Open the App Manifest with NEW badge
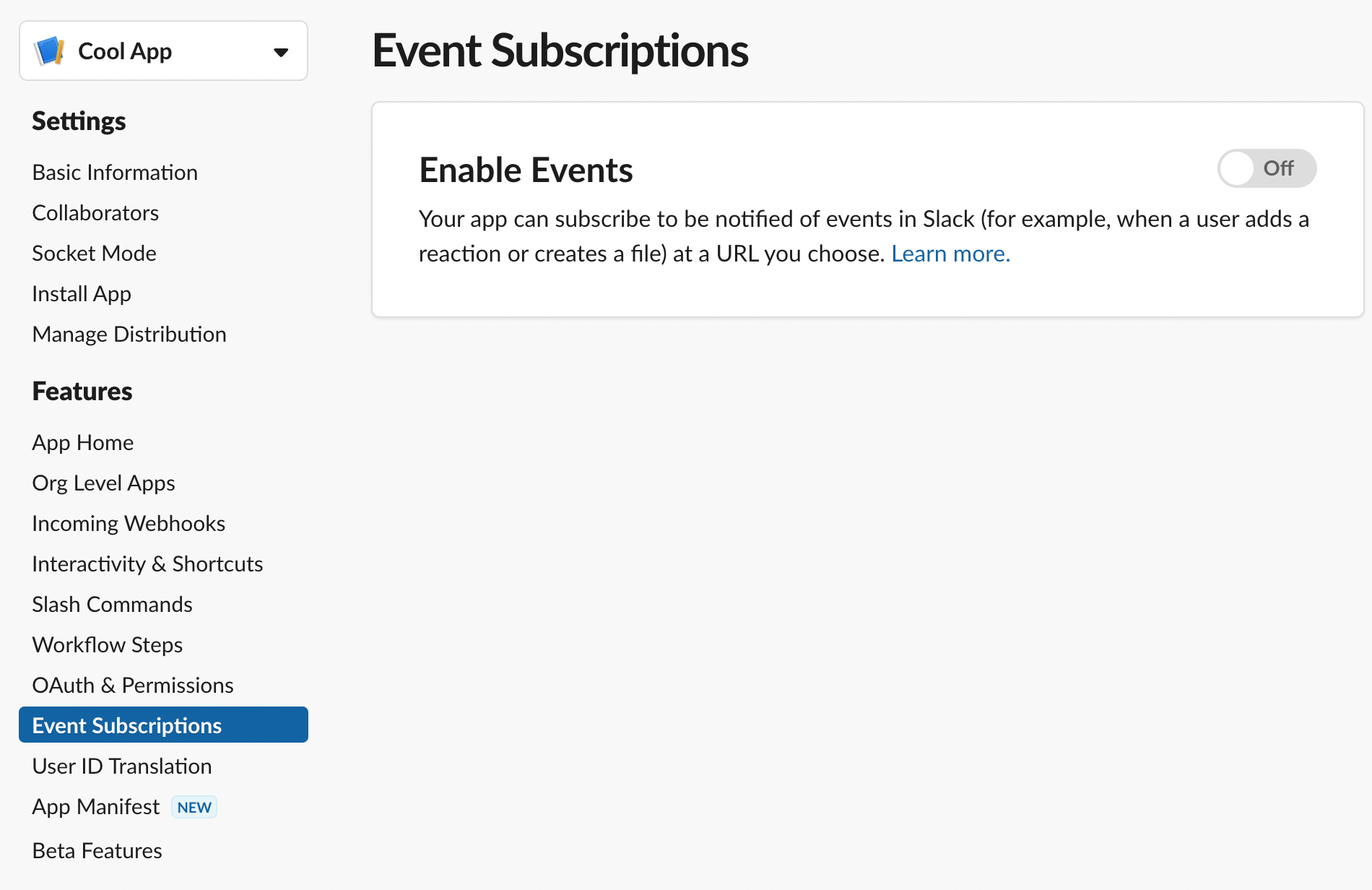Viewport: 1372px width, 890px height. click(95, 806)
